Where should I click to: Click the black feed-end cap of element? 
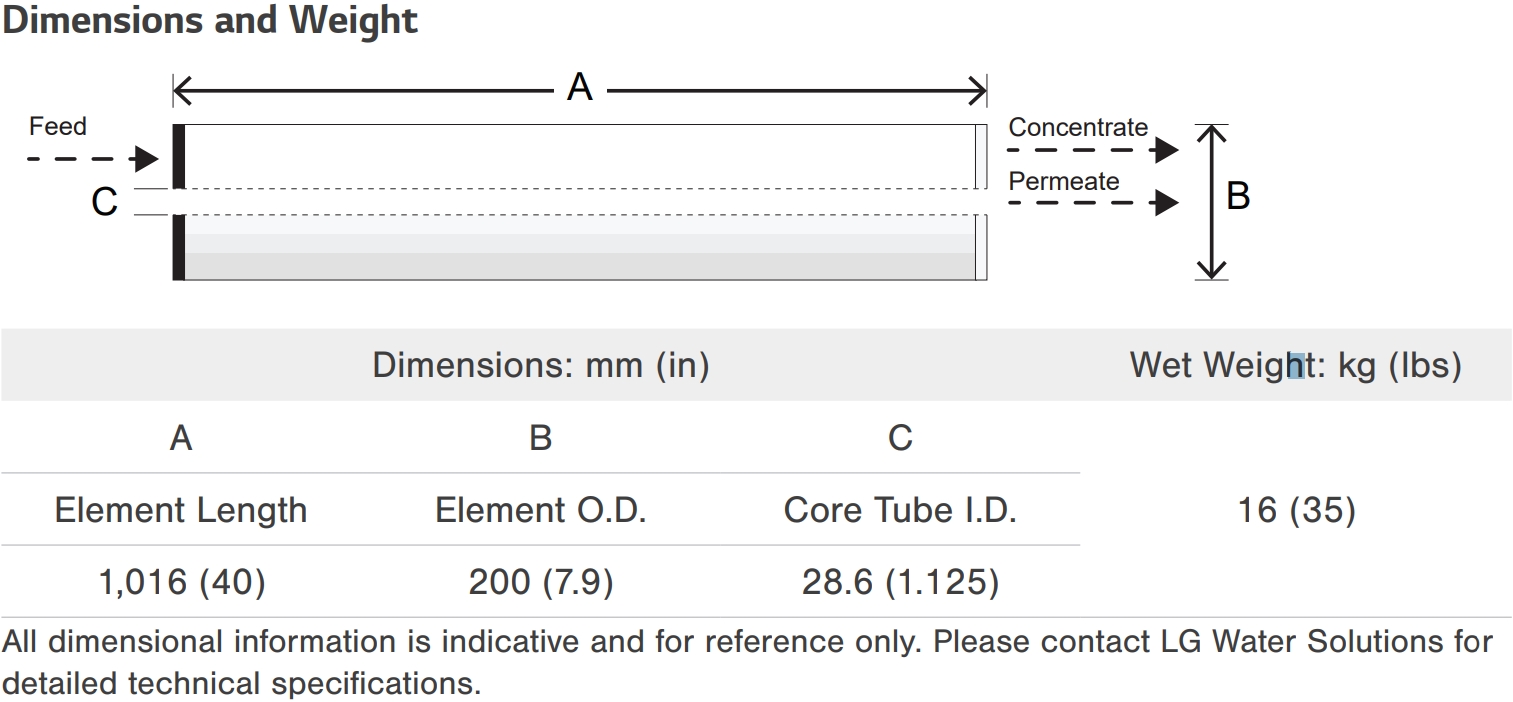[179, 202]
